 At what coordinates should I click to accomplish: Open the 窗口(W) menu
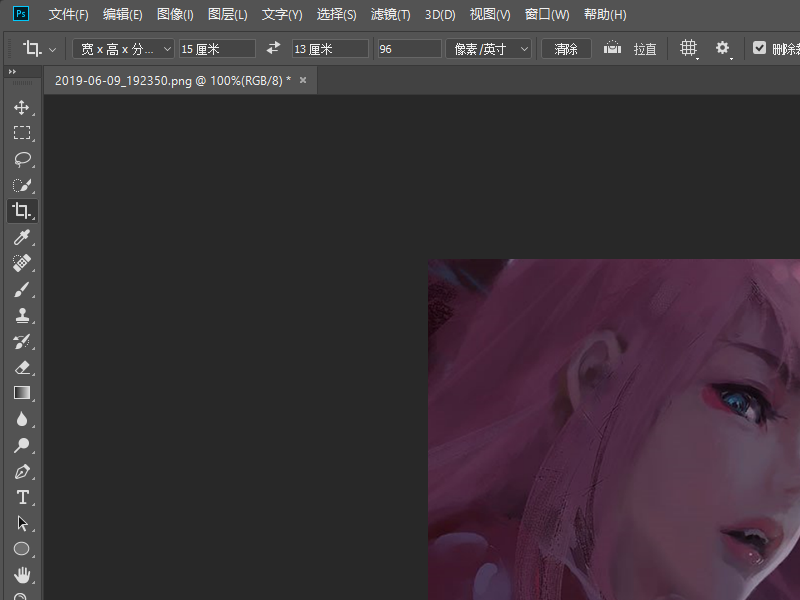tap(547, 15)
